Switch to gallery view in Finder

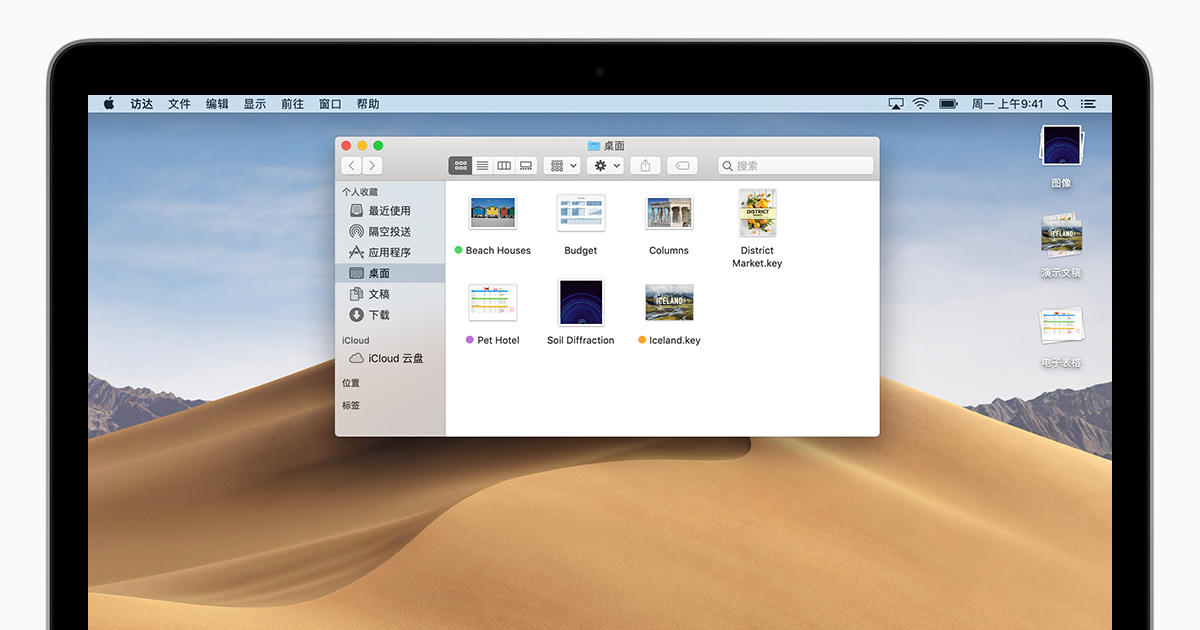click(526, 166)
